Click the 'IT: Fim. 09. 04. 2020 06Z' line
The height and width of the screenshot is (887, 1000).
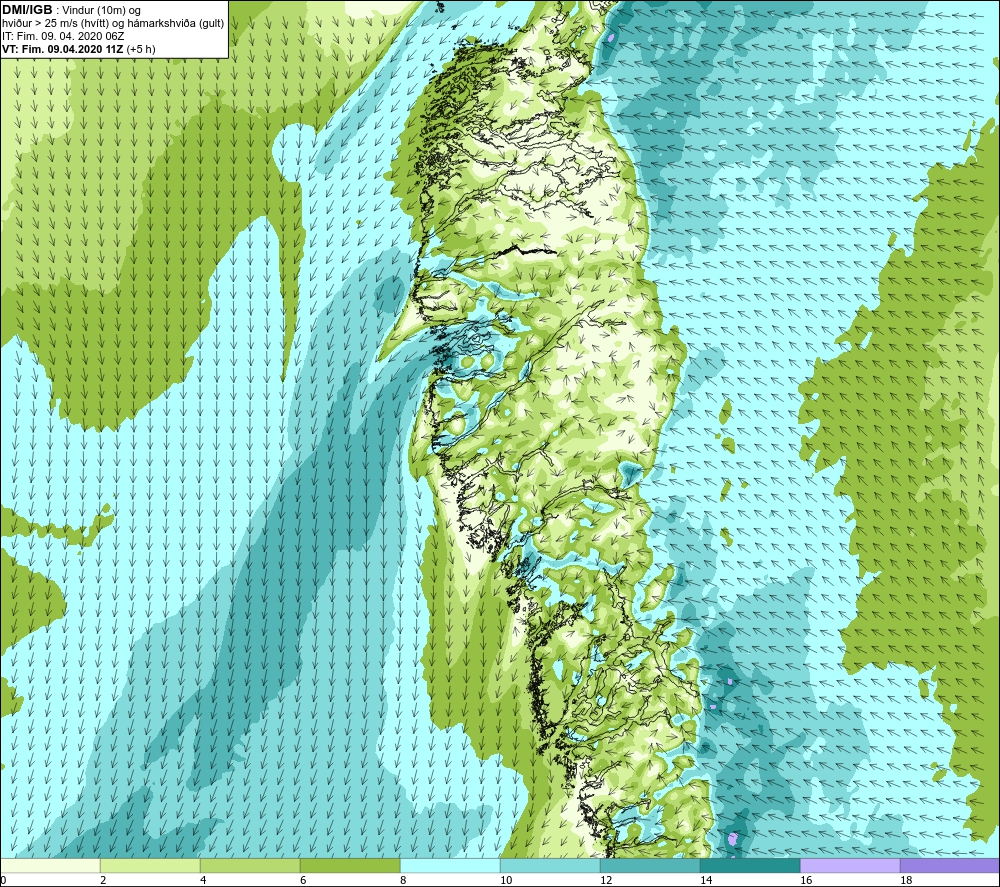click(63, 36)
